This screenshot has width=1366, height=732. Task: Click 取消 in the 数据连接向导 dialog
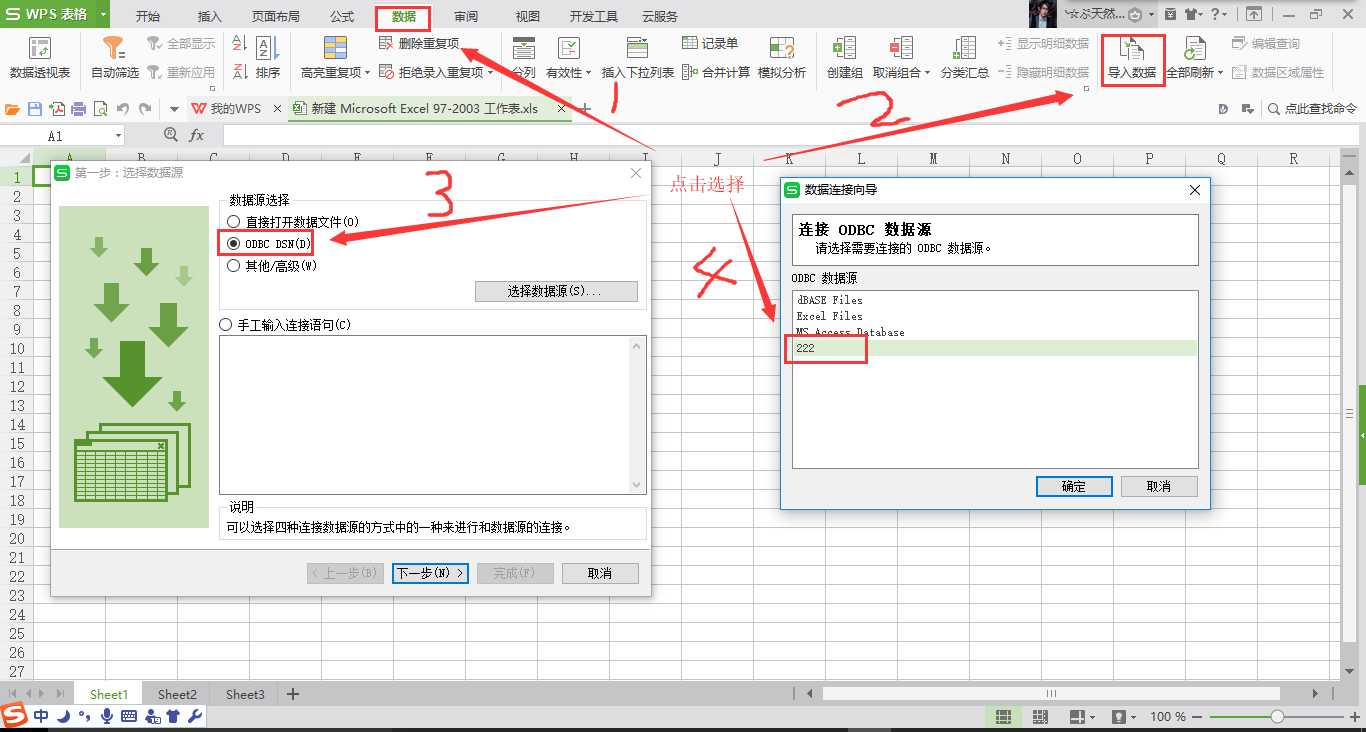[x=1159, y=486]
